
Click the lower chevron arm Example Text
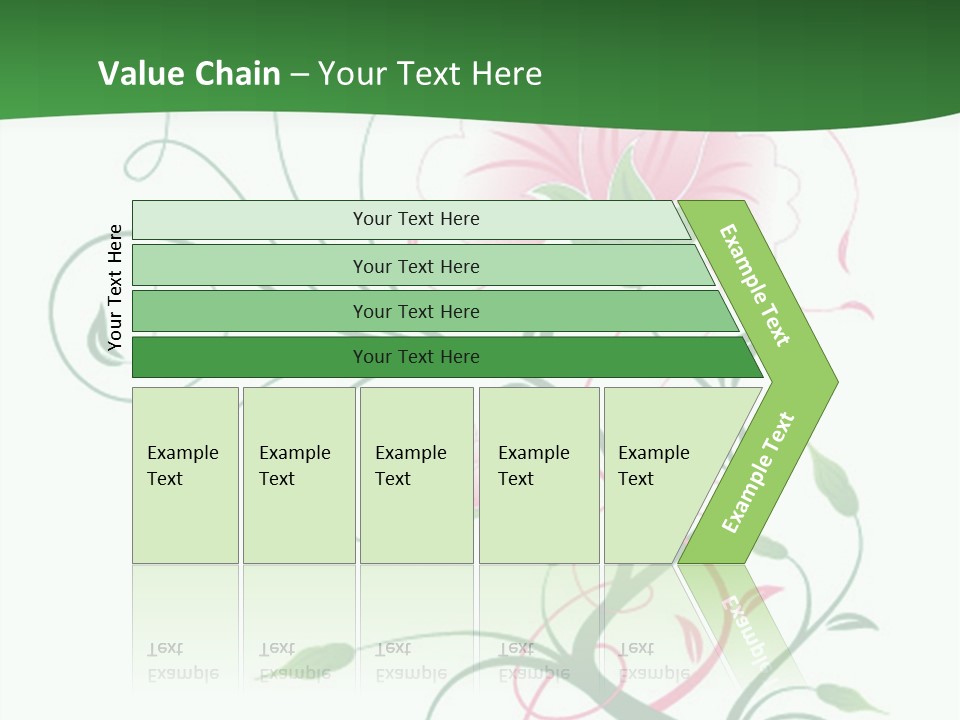pyautogui.click(x=757, y=473)
